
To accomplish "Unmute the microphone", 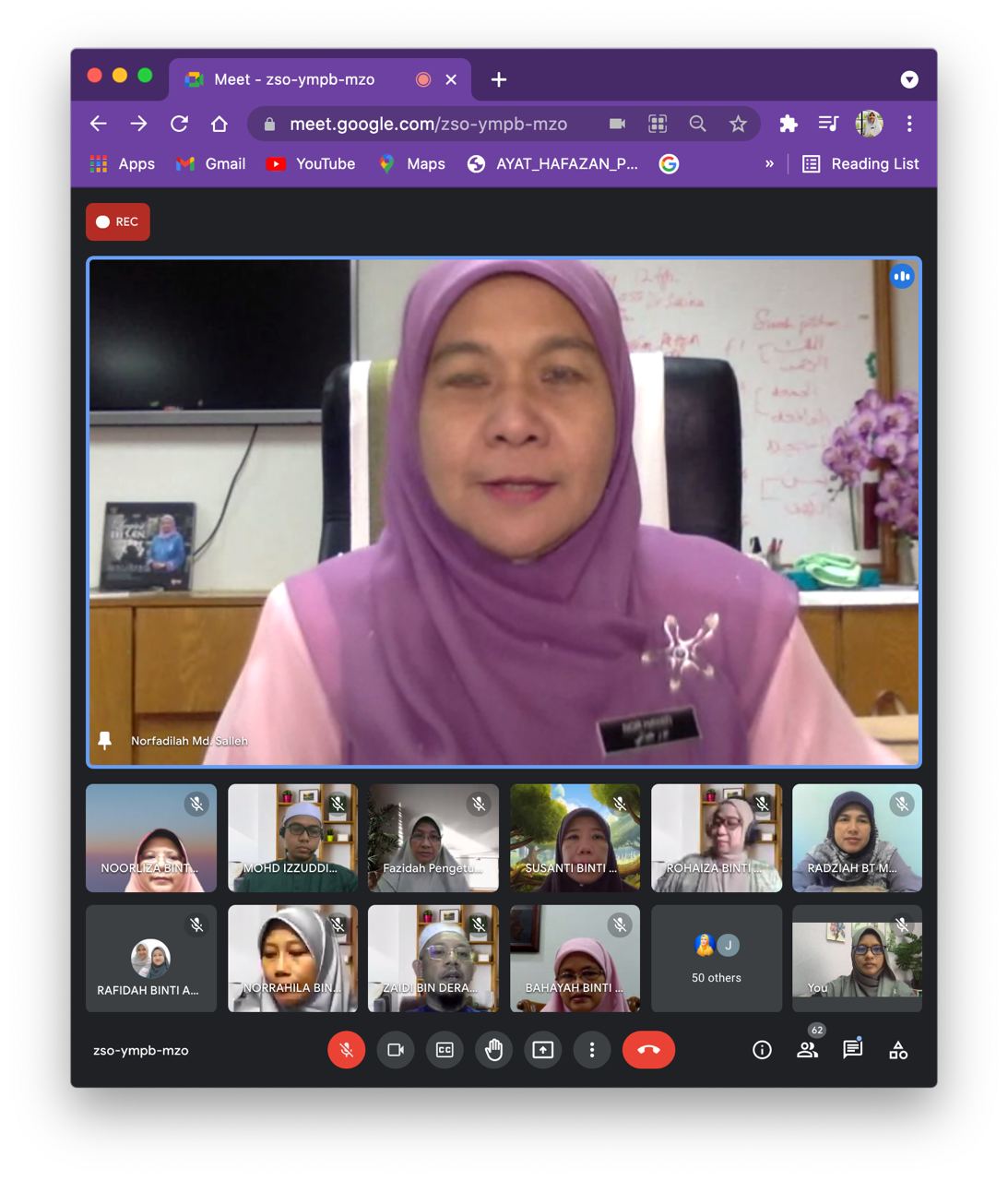I will (x=347, y=1050).
